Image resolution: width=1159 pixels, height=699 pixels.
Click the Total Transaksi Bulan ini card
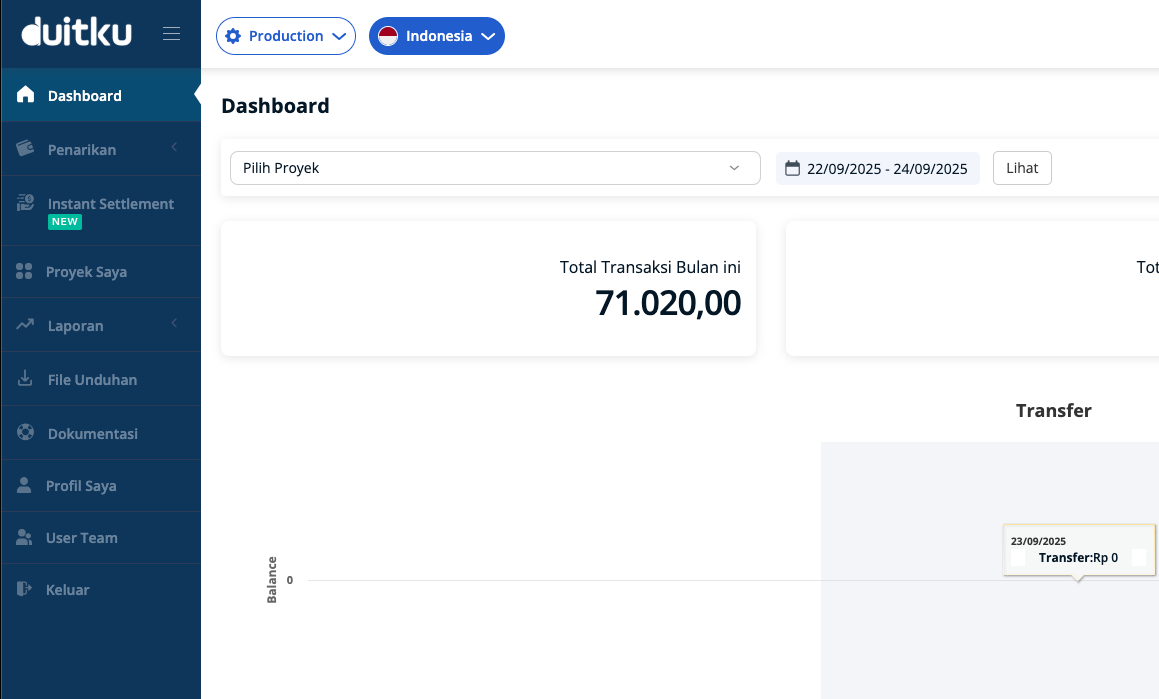488,288
